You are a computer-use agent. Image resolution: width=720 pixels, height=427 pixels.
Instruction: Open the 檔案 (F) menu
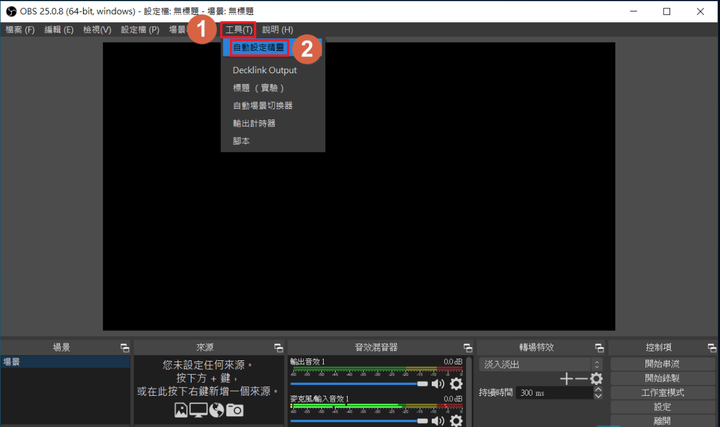(20, 30)
